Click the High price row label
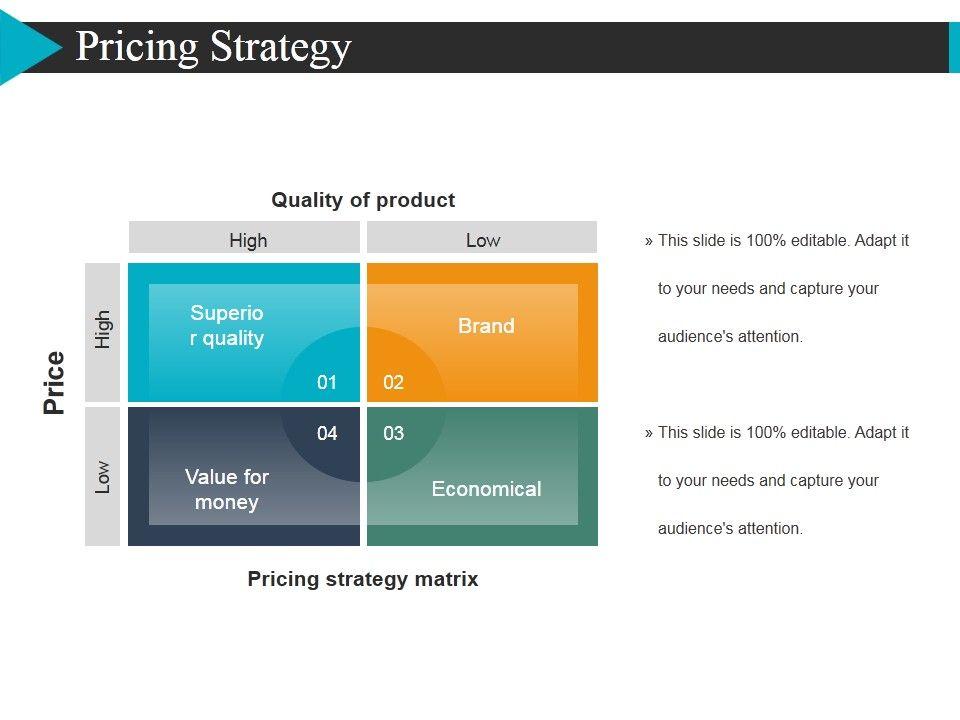The height and width of the screenshot is (720, 960). tap(103, 331)
